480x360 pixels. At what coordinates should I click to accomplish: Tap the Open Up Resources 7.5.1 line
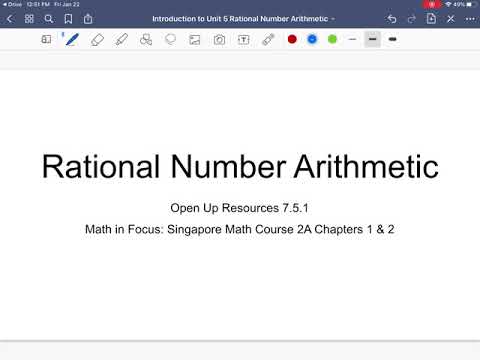(239, 208)
